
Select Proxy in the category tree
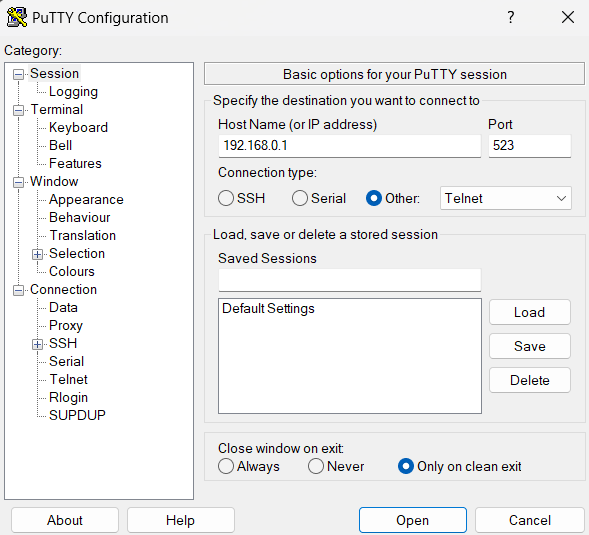[66, 325]
